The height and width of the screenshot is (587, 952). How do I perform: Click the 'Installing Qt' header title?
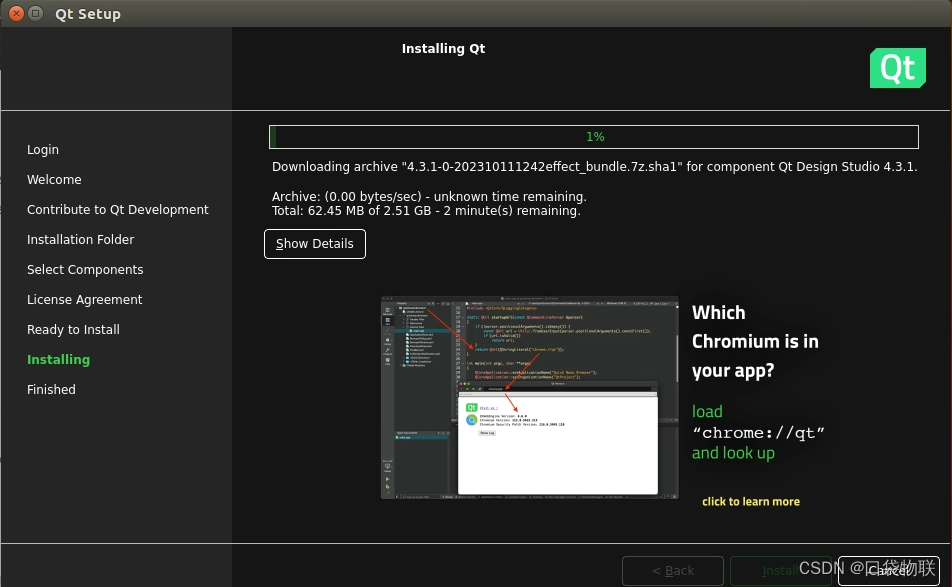click(443, 49)
